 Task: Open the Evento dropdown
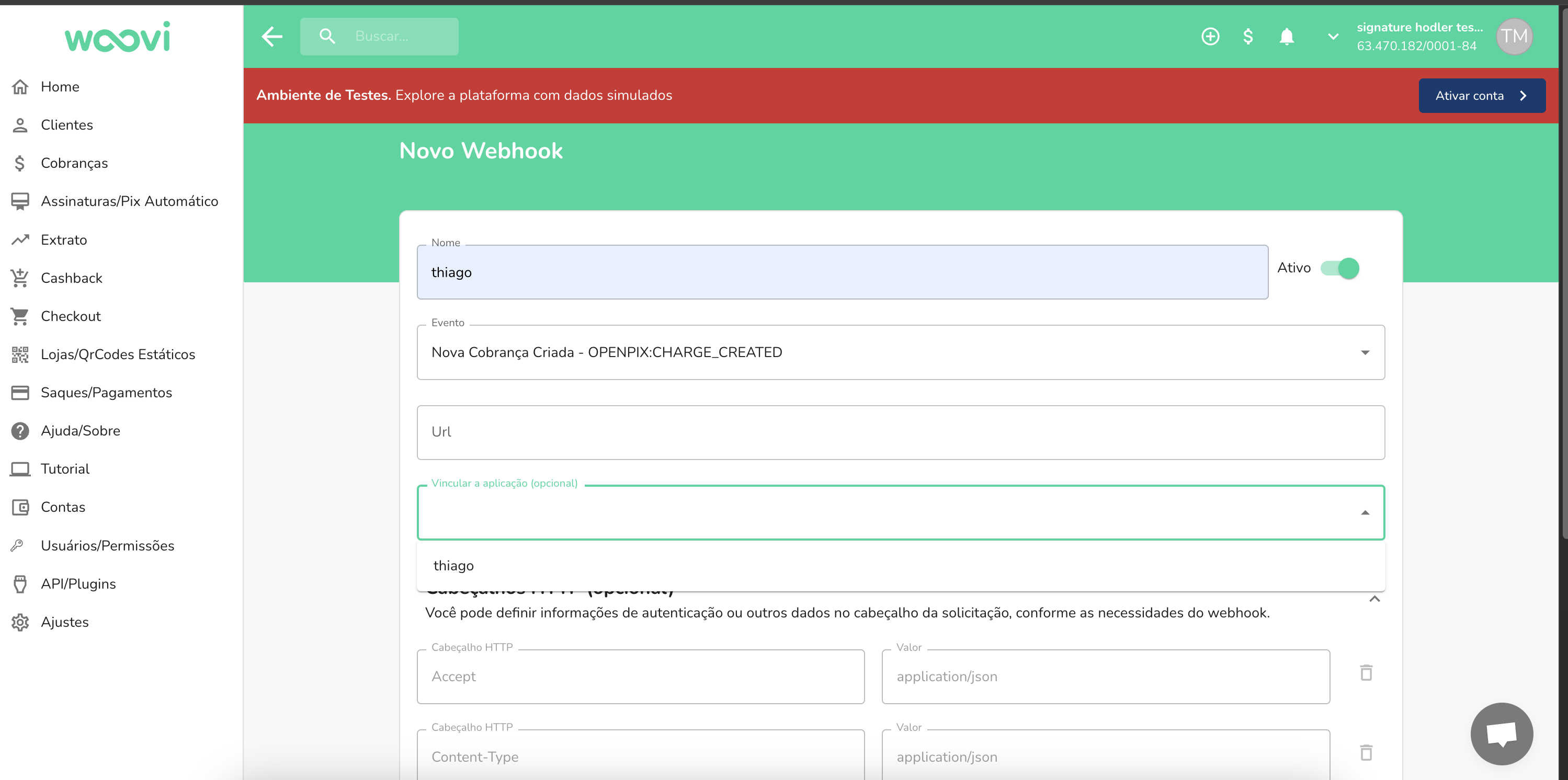(1365, 352)
